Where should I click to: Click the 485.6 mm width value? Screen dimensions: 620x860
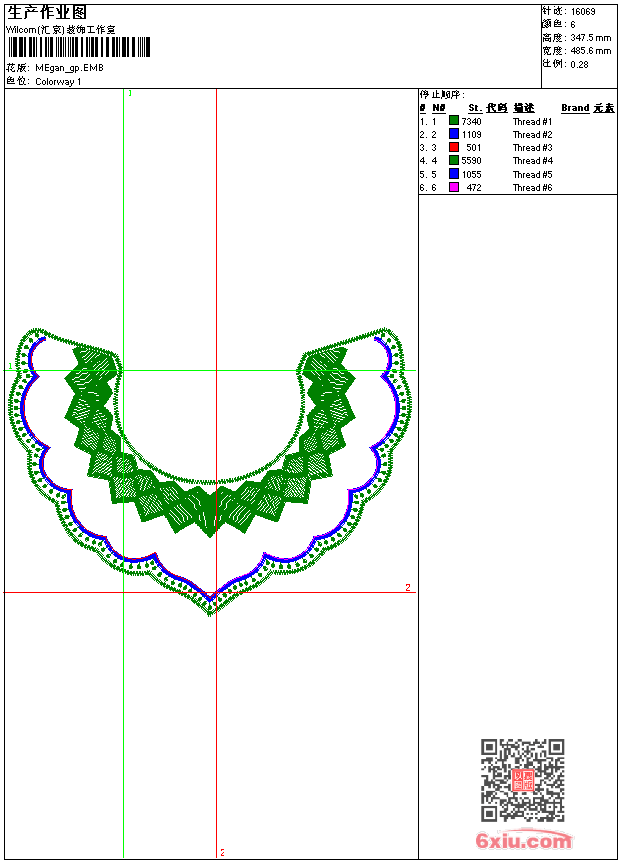590,51
